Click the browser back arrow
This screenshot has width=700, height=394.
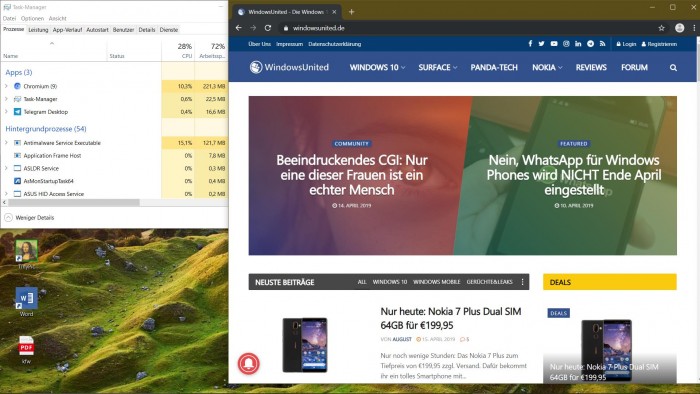tap(238, 28)
